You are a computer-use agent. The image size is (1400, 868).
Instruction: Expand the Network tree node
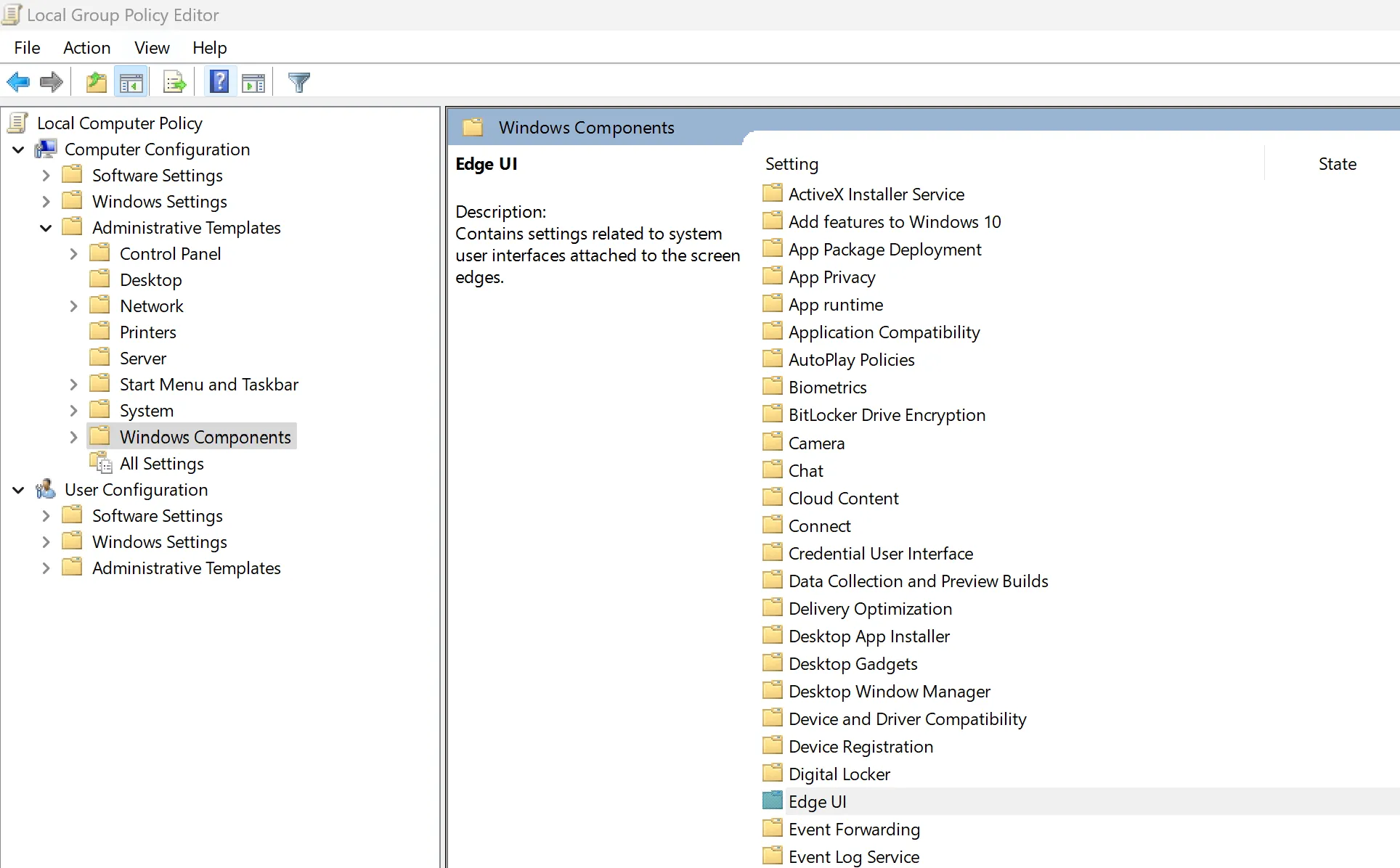tap(73, 306)
